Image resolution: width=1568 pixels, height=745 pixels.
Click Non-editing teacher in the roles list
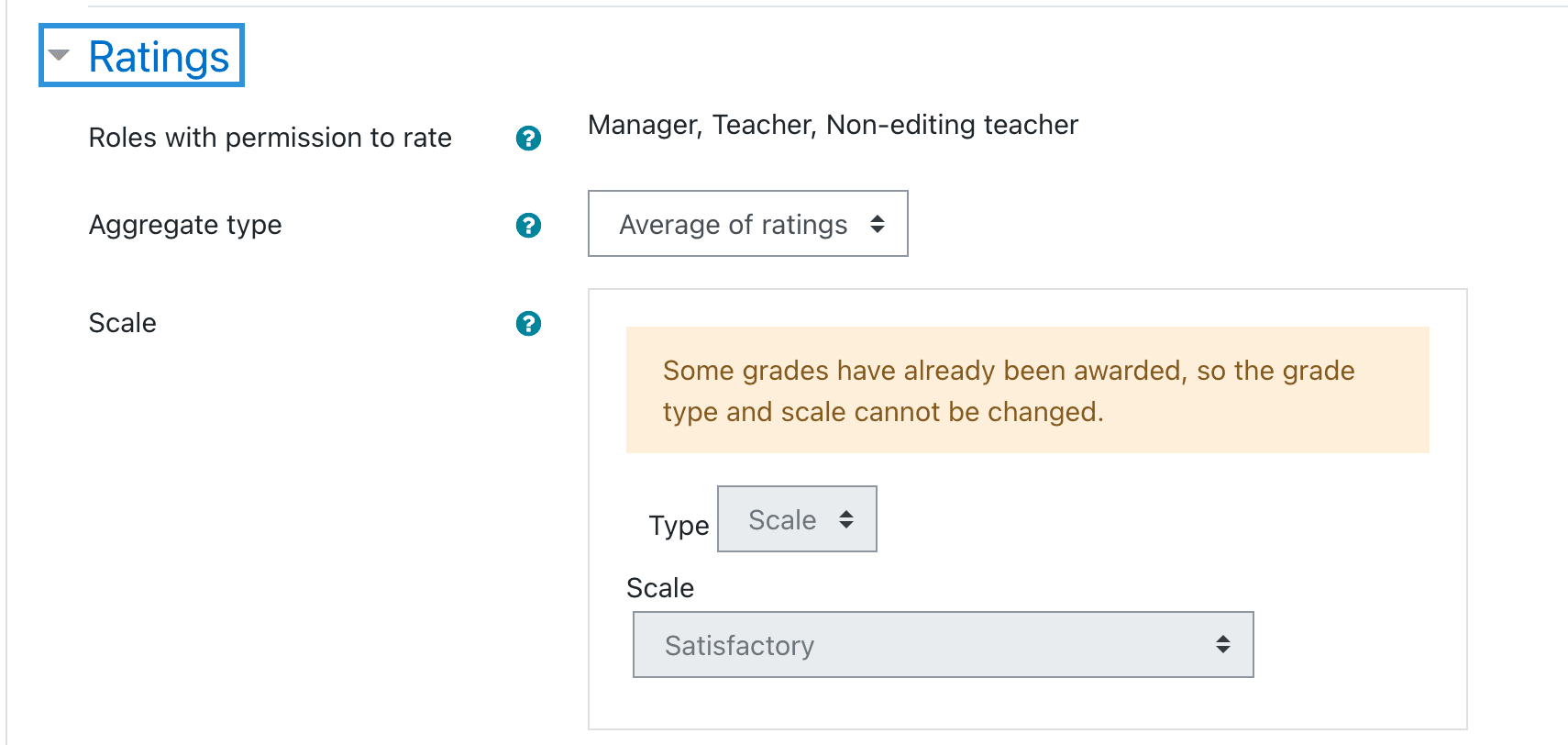[x=953, y=125]
